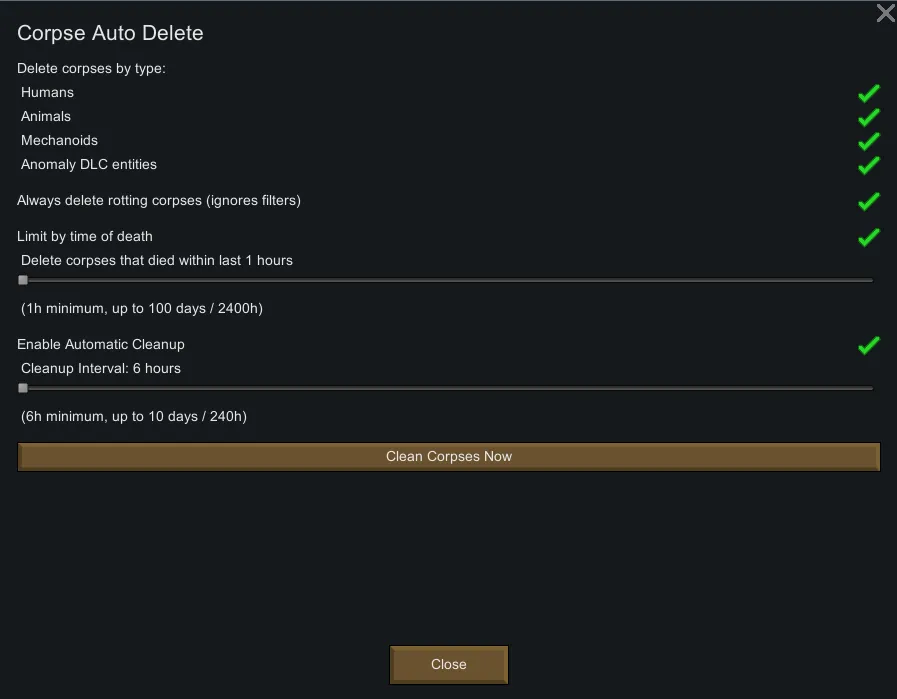Click the Cleanup Interval slider handle
The width and height of the screenshot is (897, 699).
[x=23, y=388]
